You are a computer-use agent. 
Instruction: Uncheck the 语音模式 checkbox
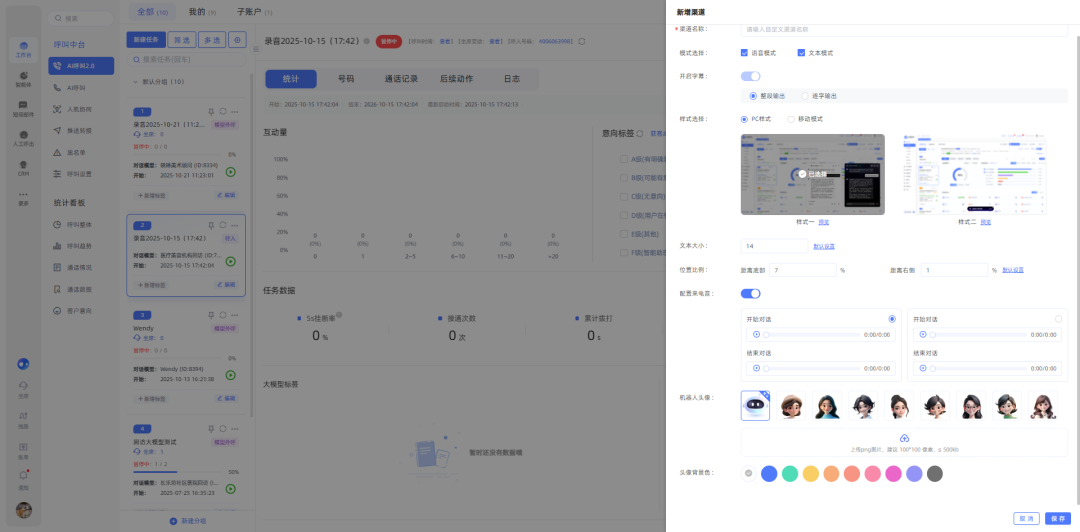745,52
